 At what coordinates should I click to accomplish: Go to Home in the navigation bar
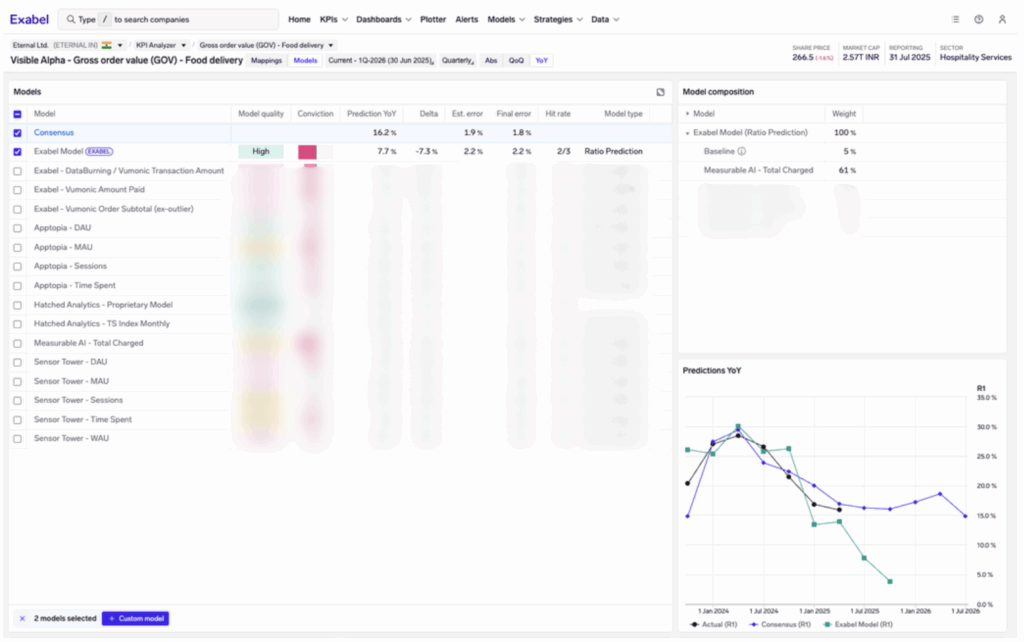point(299,20)
